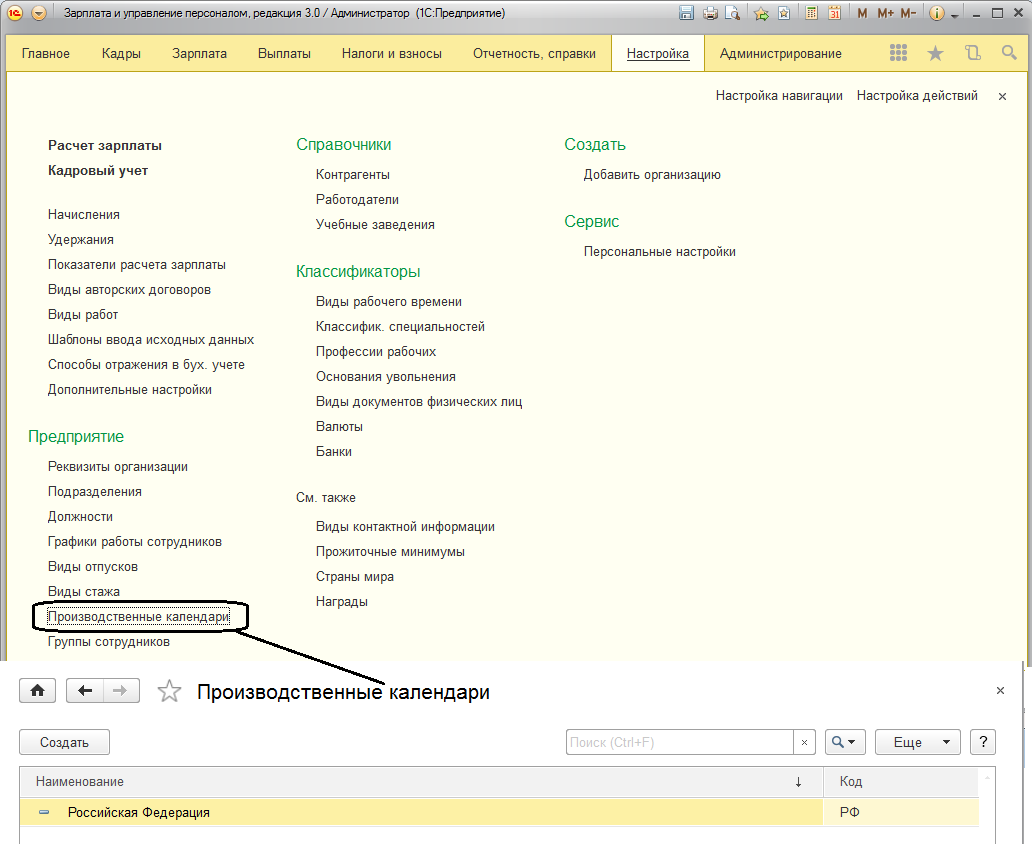1032x844 pixels.
Task: Open the functions grid menu icon
Action: tap(898, 53)
